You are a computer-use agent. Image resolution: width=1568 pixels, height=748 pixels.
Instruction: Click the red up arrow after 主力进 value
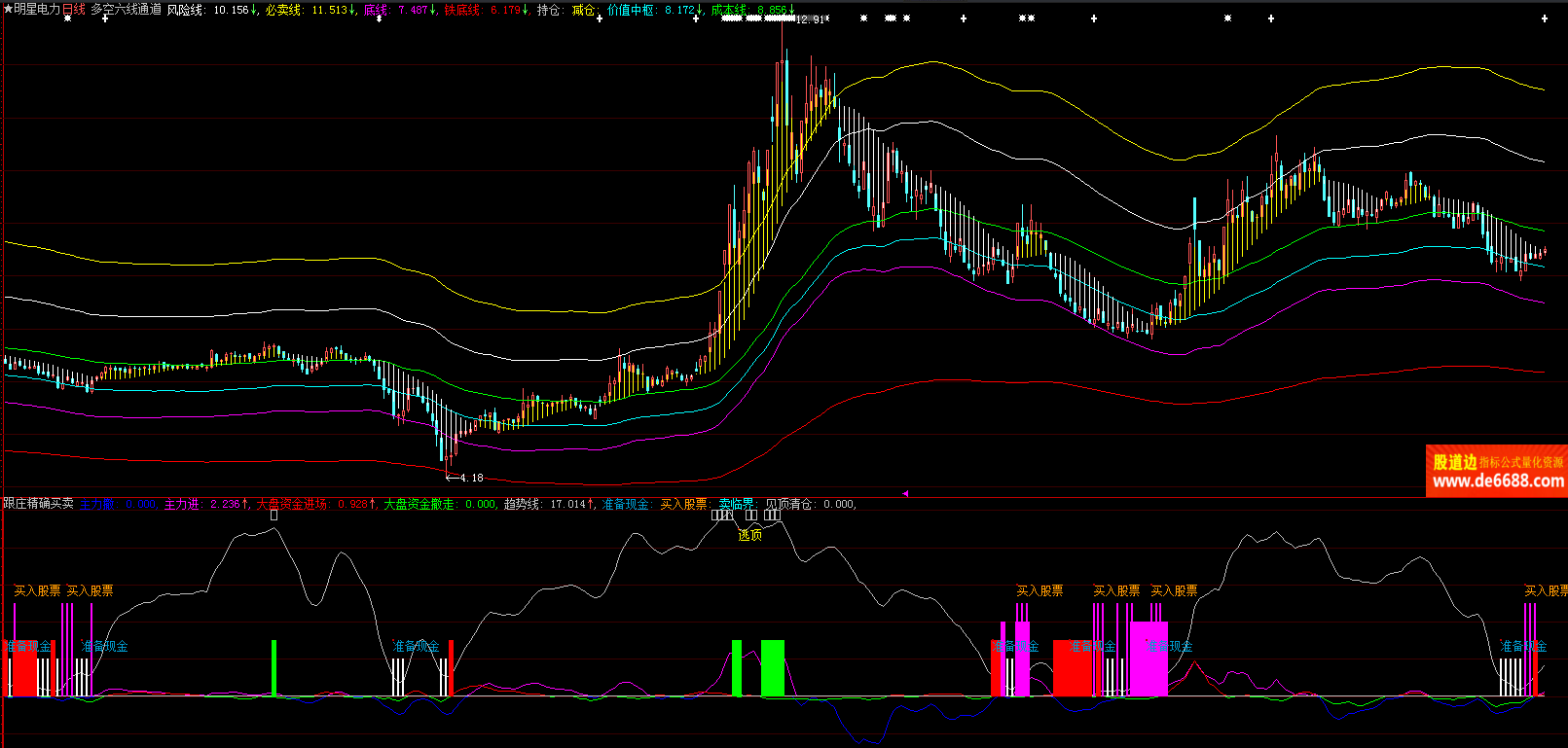coord(246,504)
